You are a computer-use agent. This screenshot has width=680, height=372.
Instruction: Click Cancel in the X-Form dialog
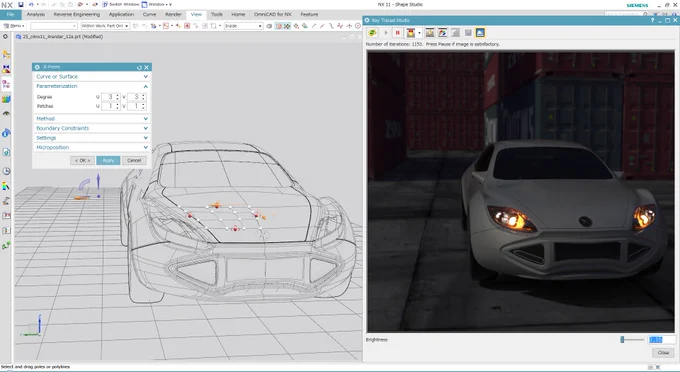(134, 160)
